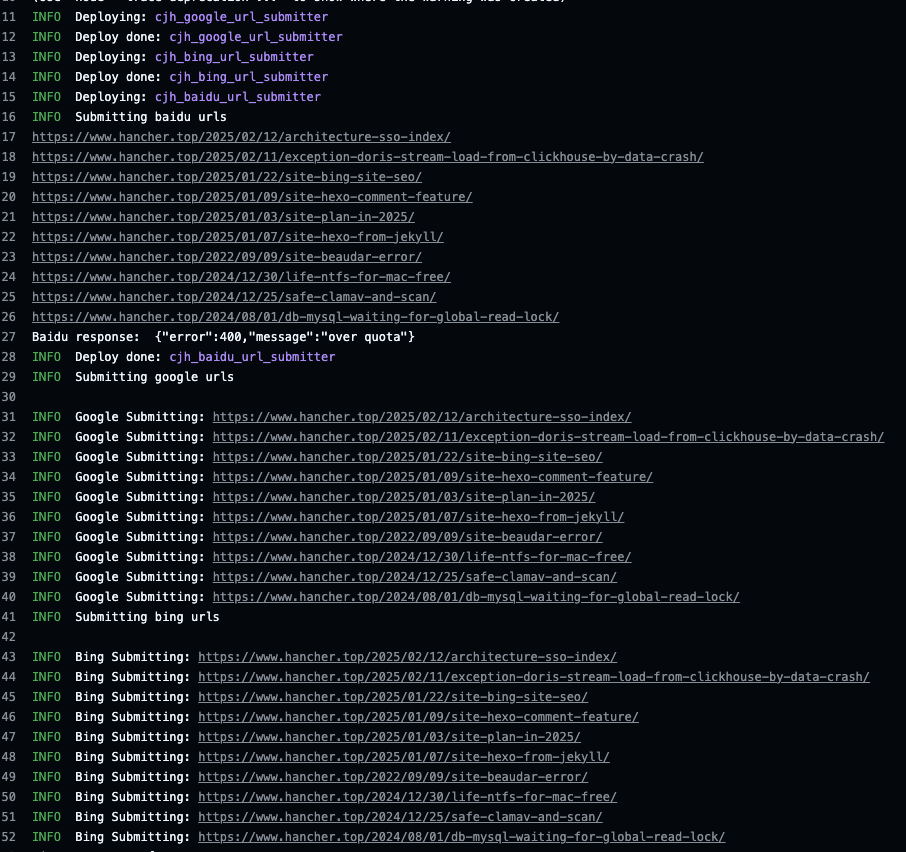Click Bing Submitting exception-doris-stream-load URL

533,677
